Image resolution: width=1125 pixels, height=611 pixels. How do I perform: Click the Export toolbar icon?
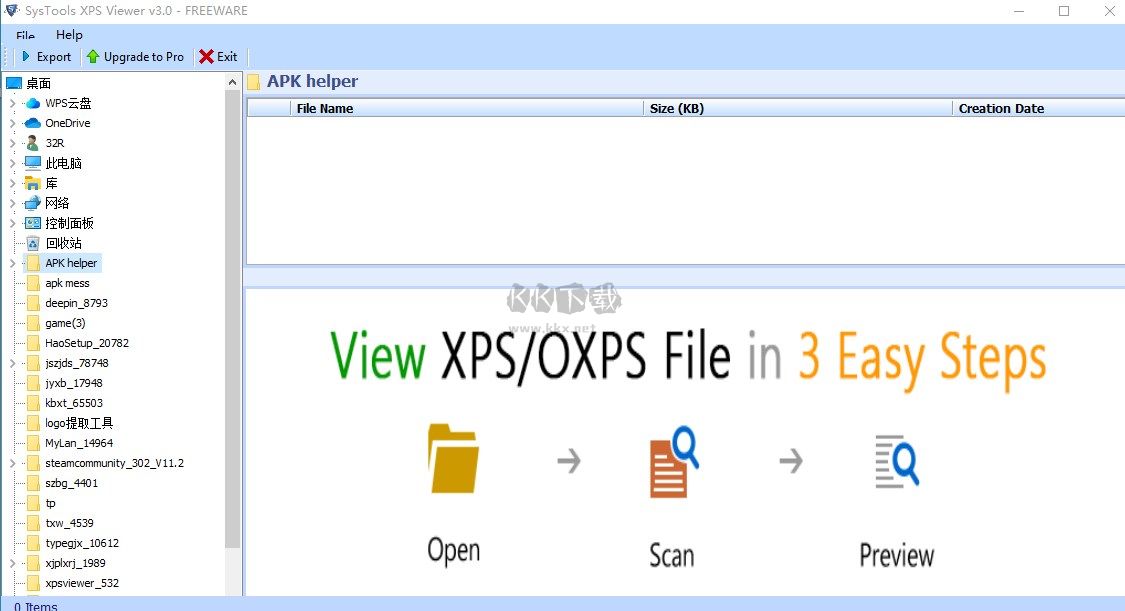pos(28,56)
